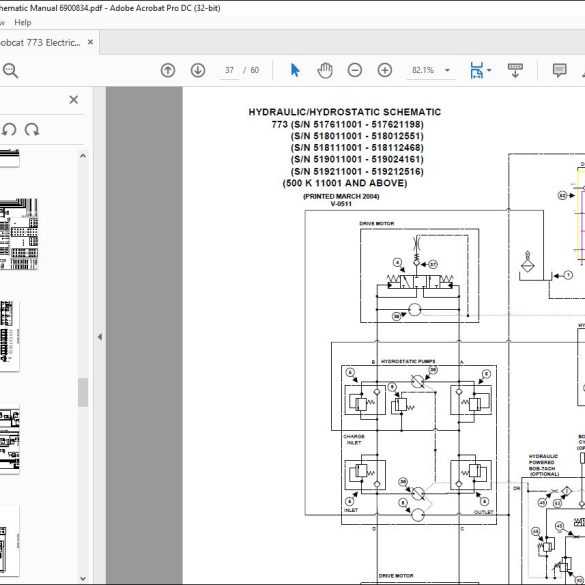This screenshot has width=585, height=585.
Task: Click the zoom level field showing 82.1%
Action: pos(423,70)
